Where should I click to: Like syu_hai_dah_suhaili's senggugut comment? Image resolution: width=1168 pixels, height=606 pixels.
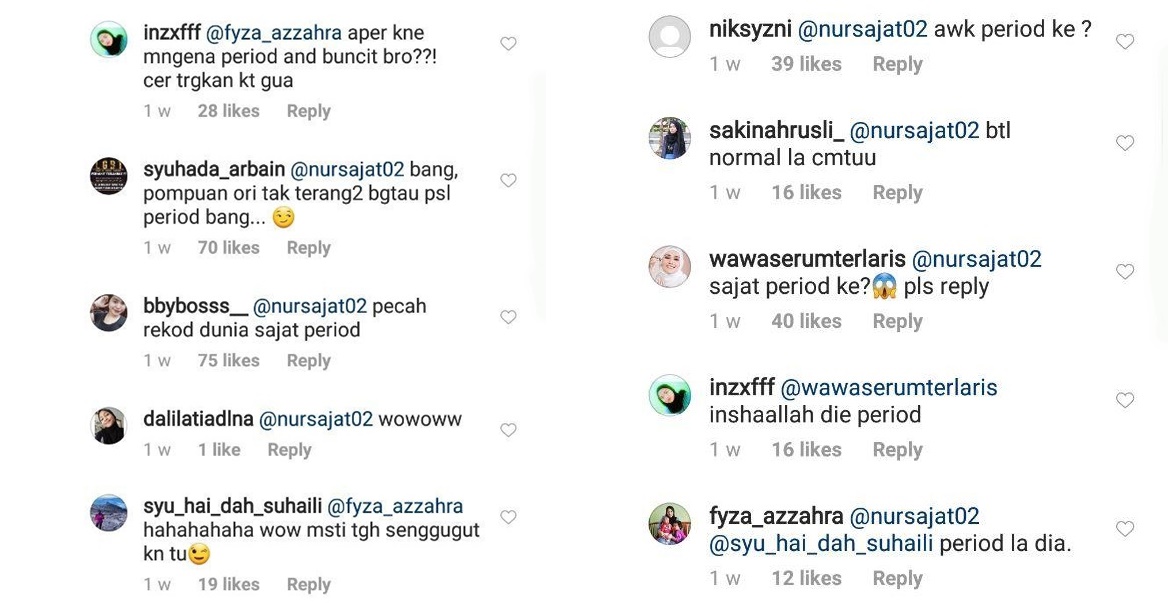tap(508, 517)
